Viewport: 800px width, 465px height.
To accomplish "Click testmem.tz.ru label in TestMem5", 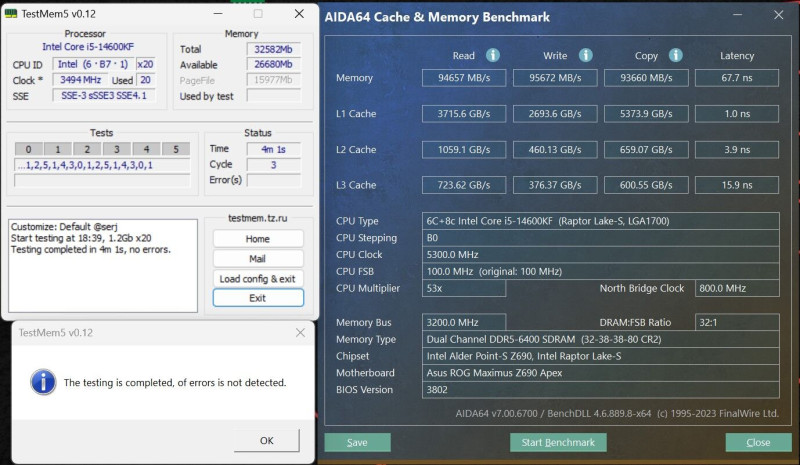I will tap(258, 218).
